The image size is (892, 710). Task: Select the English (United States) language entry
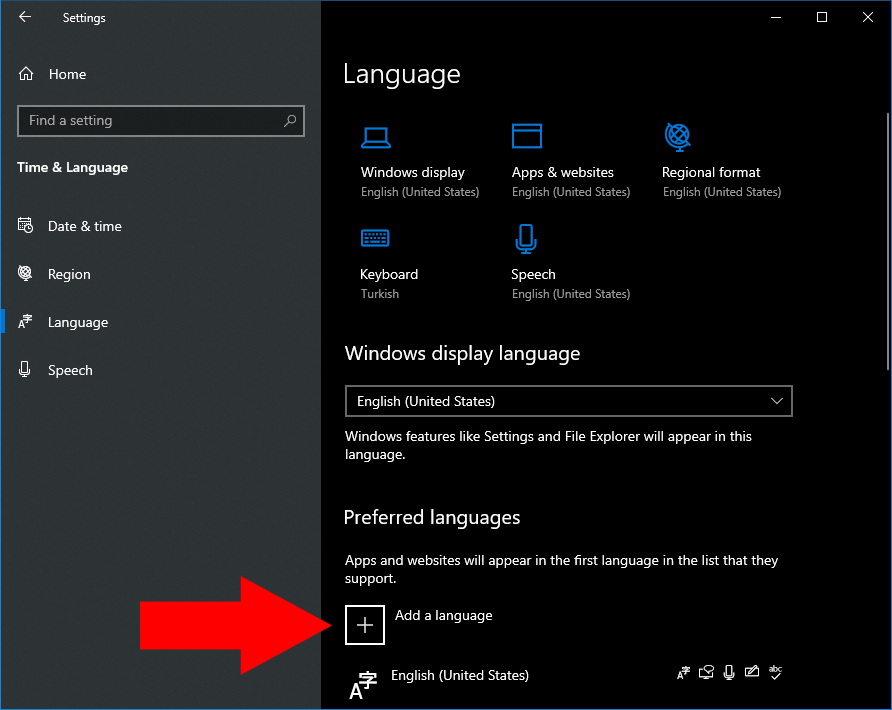[460, 676]
